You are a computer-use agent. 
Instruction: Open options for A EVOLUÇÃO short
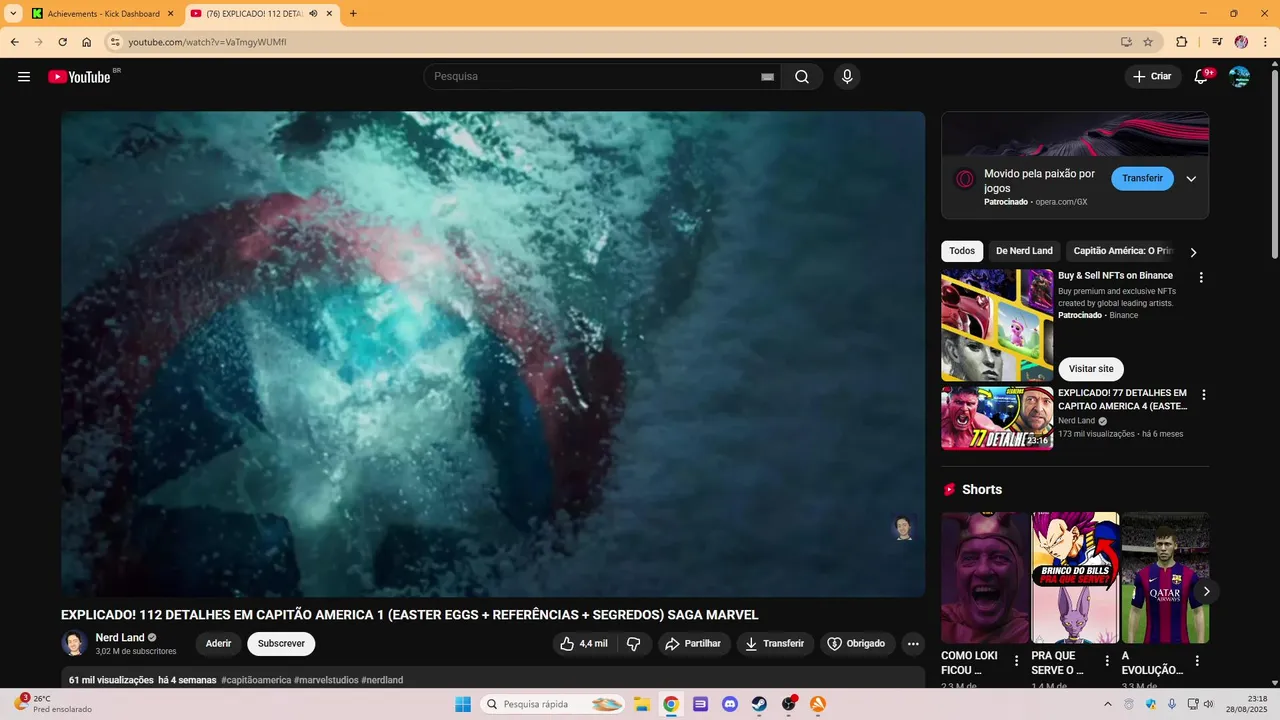click(1197, 661)
